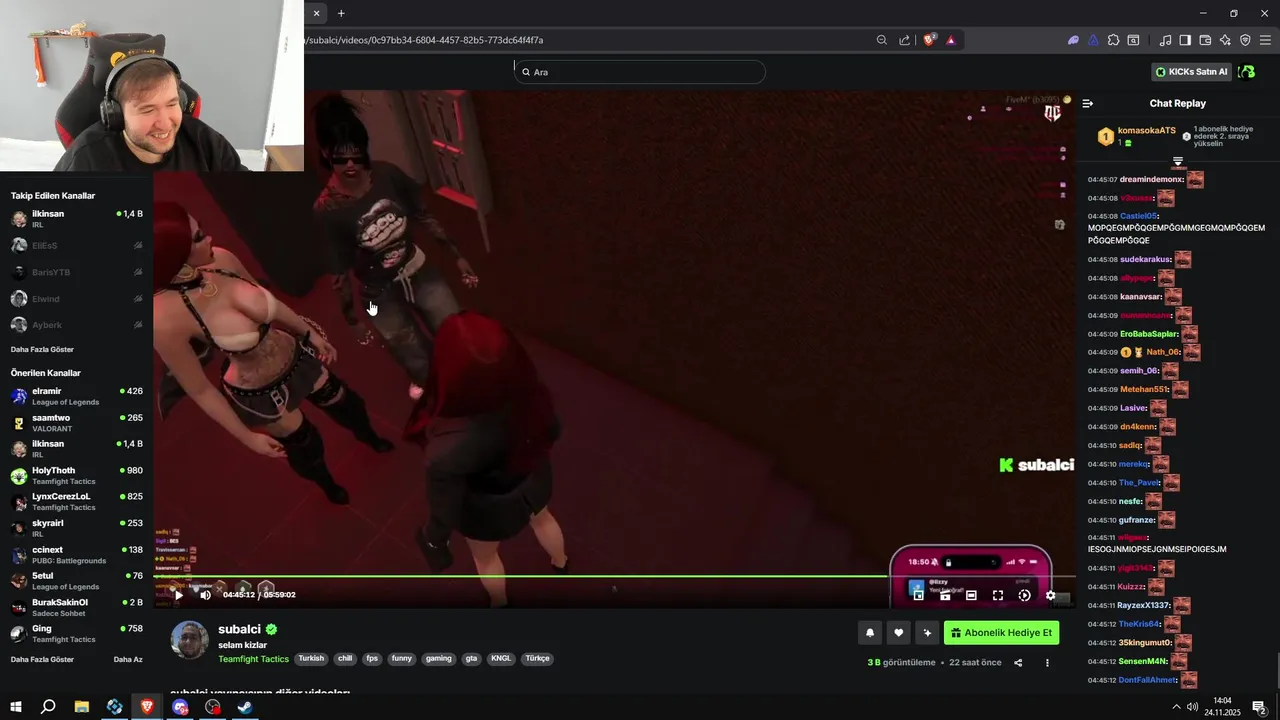Click the Brave Rewards triangle icon

[x=951, y=40]
